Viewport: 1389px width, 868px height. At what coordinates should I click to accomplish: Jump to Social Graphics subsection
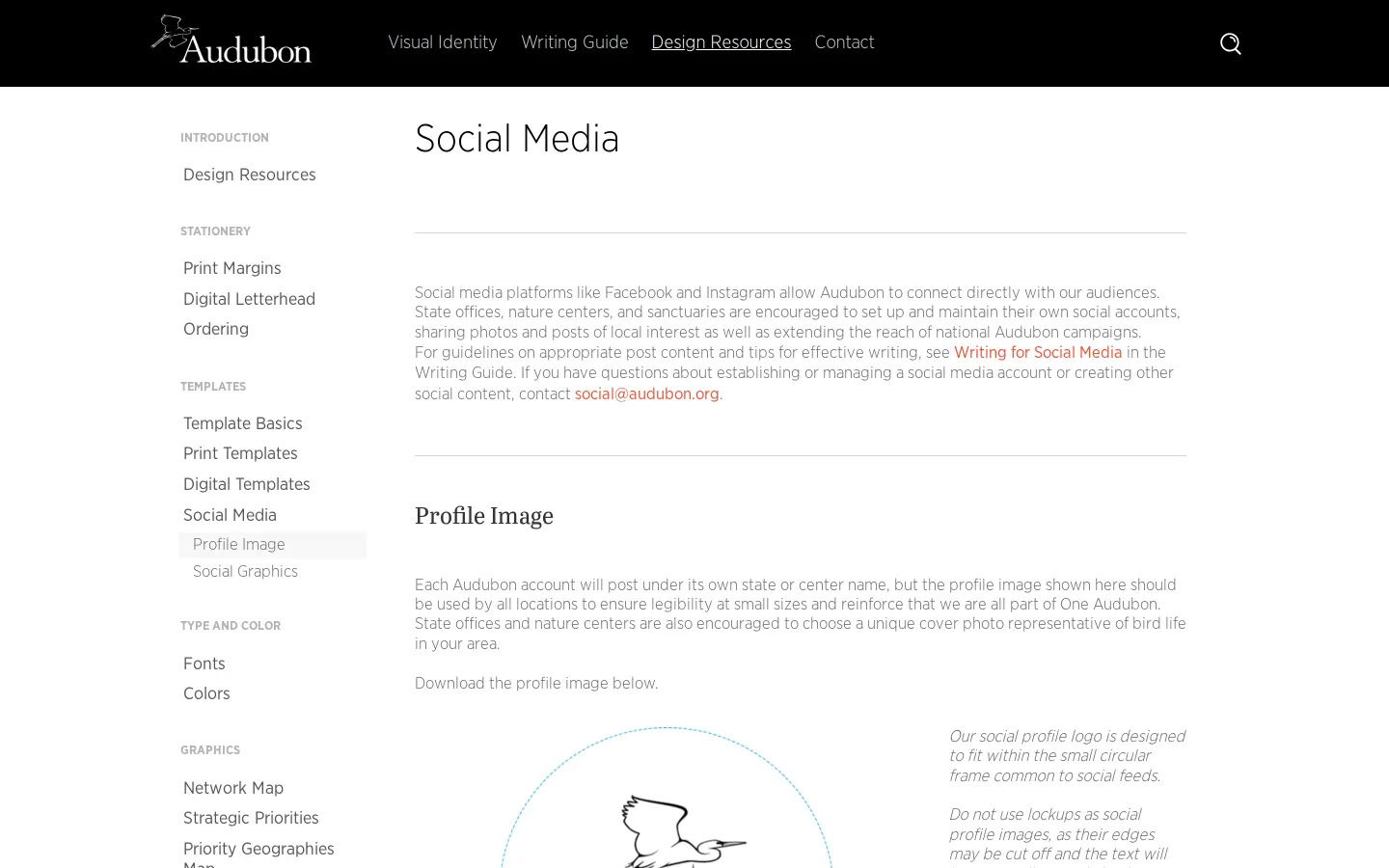coord(245,572)
